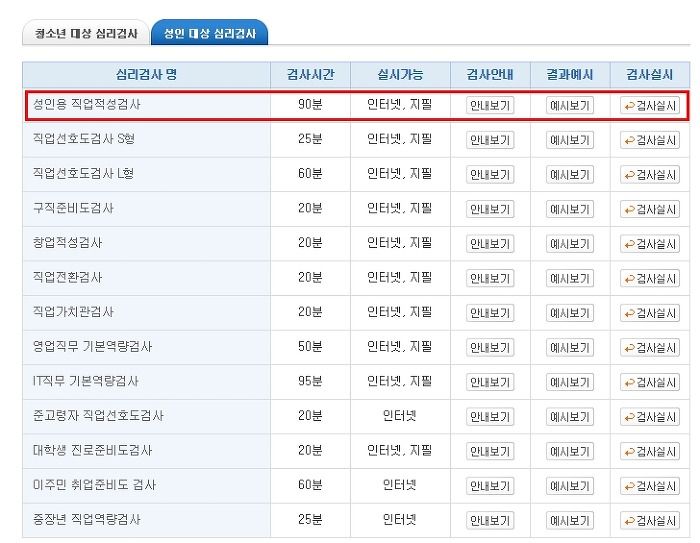View 예시보기 for 직업가치관검사

[x=570, y=313]
